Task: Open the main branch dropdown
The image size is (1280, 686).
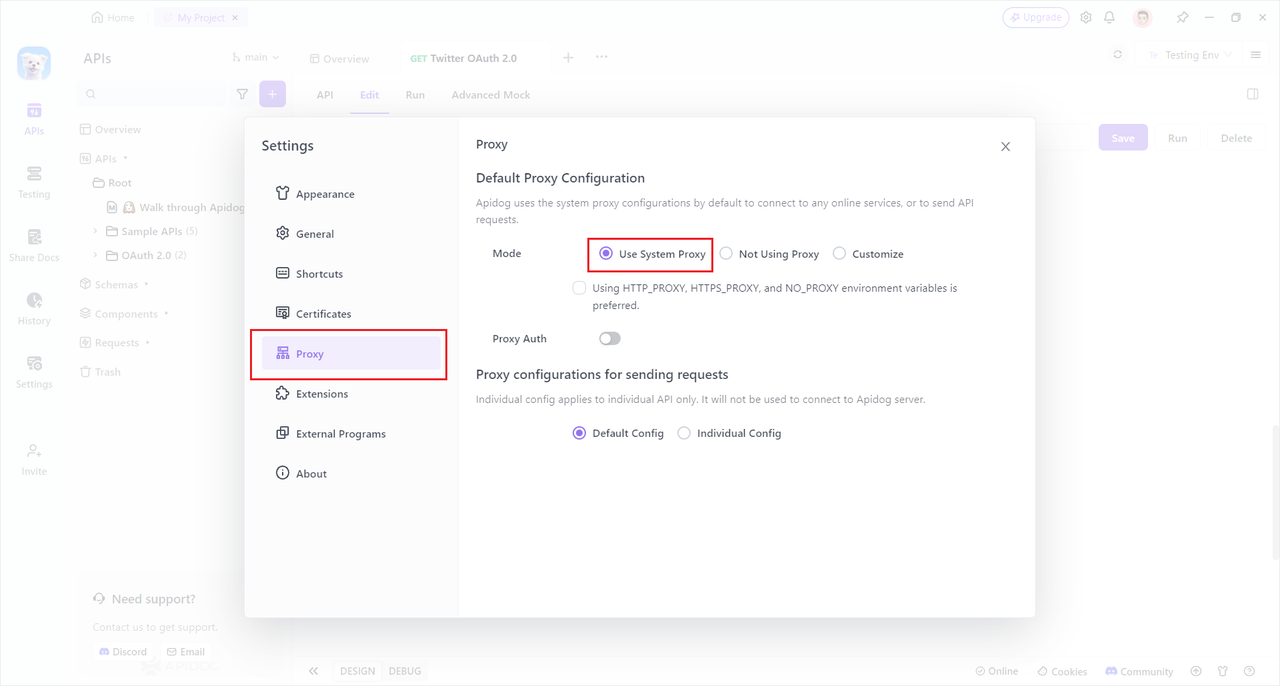Action: tap(256, 58)
